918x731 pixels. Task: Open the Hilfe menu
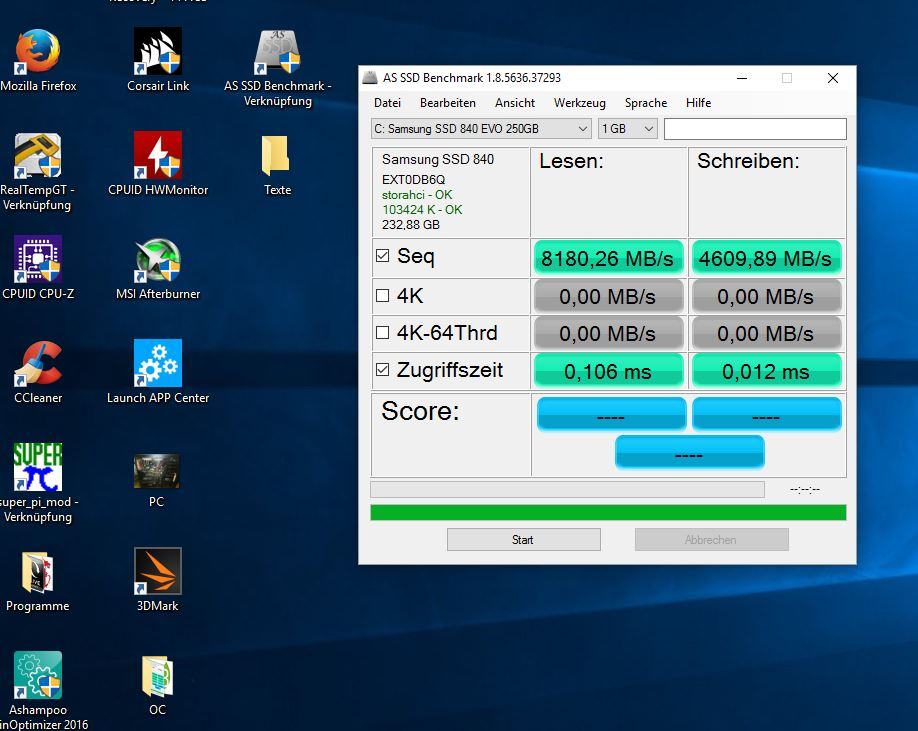pos(698,103)
